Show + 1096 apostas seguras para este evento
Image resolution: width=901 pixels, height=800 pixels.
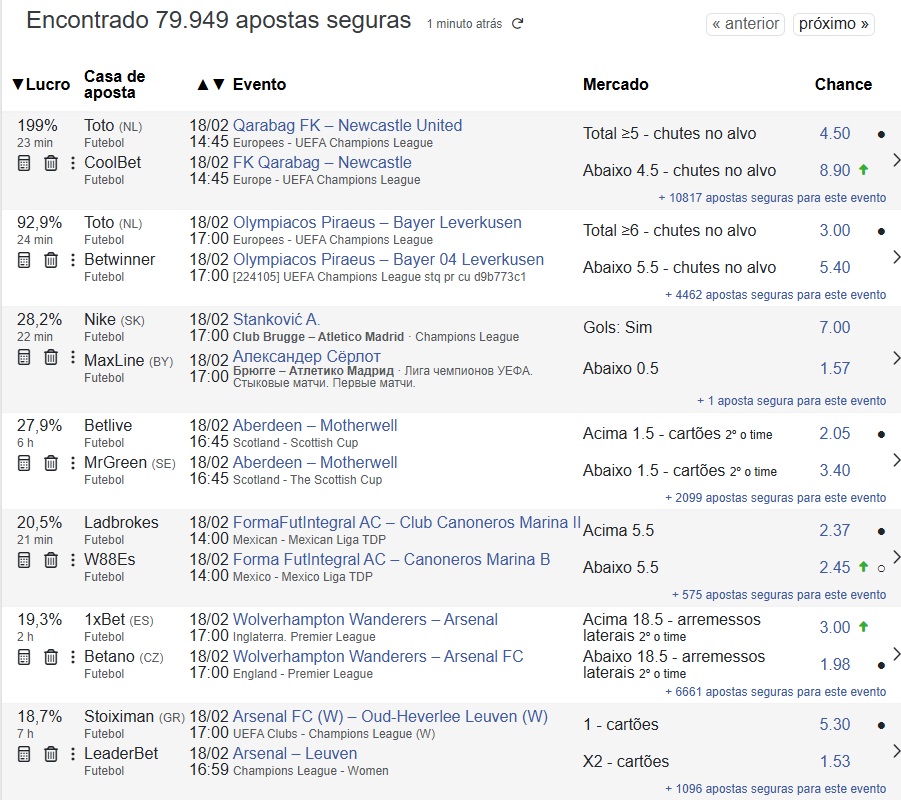pyautogui.click(x=775, y=789)
